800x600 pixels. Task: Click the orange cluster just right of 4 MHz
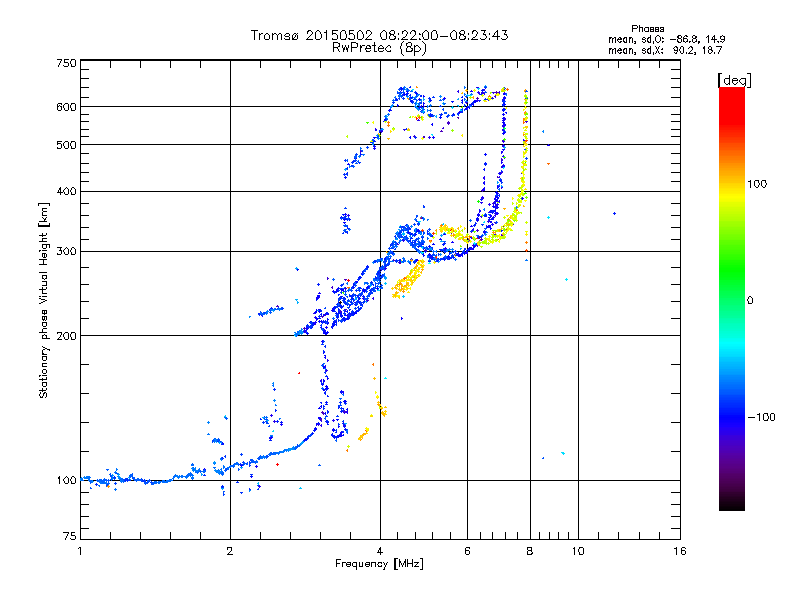click(407, 280)
